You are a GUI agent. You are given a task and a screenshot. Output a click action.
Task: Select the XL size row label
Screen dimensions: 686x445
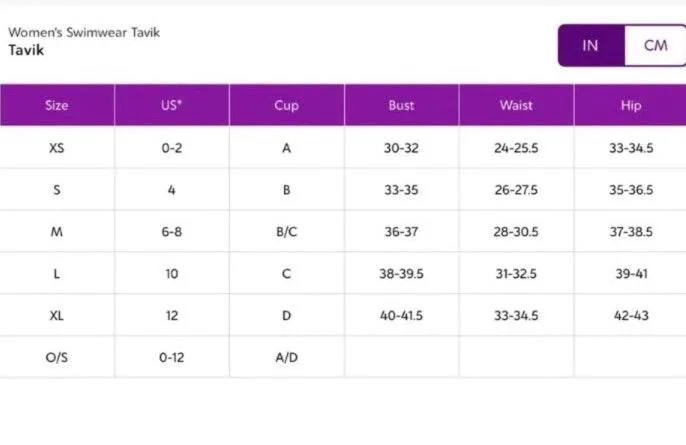(x=57, y=316)
